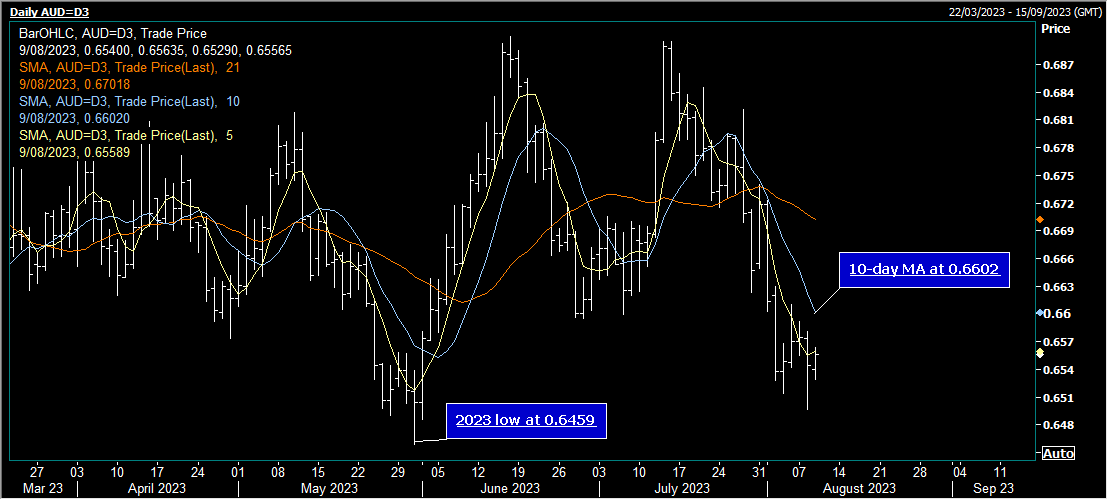This screenshot has height=500, width=1108.
Task: Click the '22/03/2023 - 15/09/2023 (GMT)' date range
Action: tap(1025, 12)
